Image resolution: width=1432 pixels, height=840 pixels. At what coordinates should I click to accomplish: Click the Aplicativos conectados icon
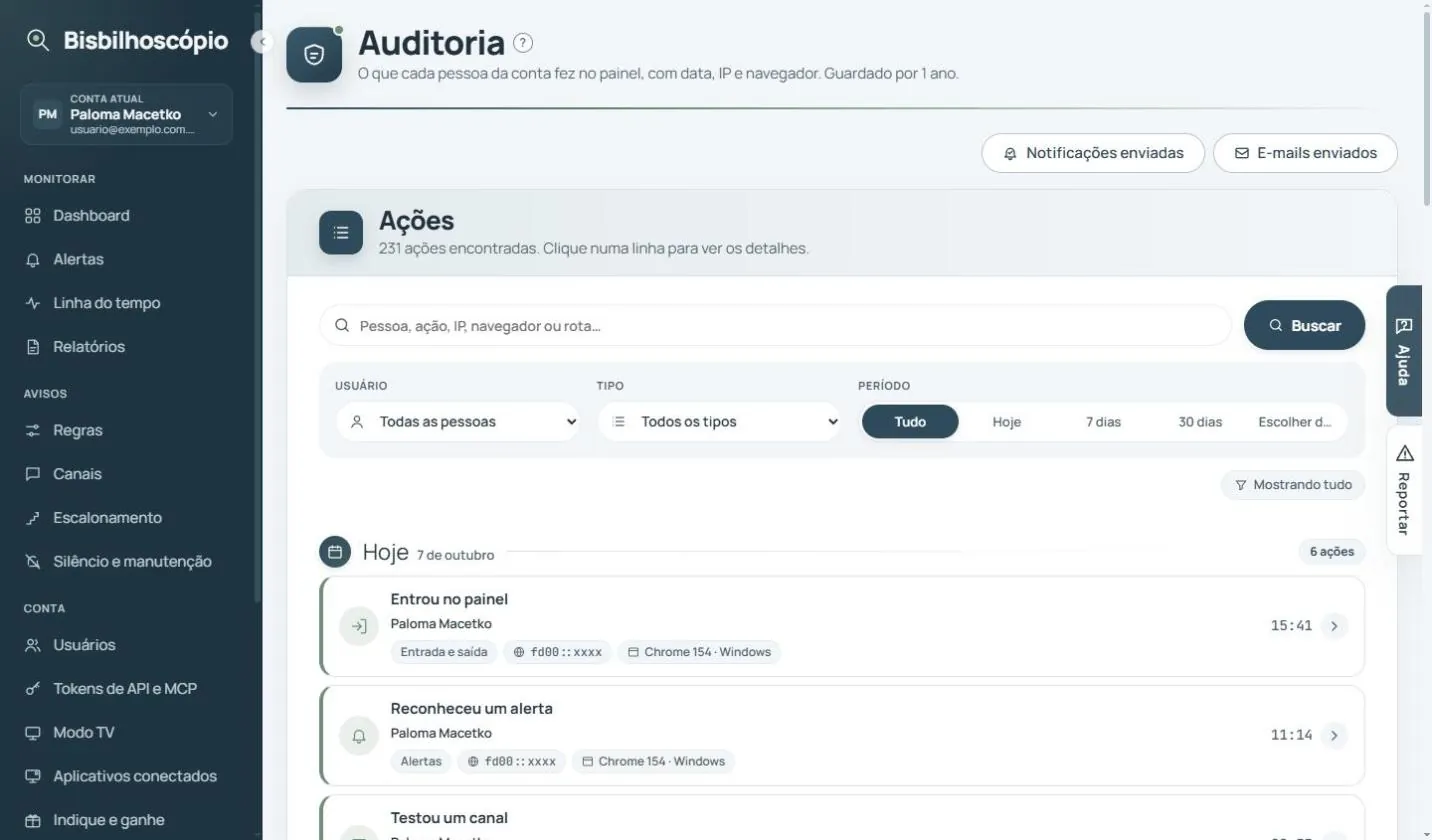coord(33,776)
